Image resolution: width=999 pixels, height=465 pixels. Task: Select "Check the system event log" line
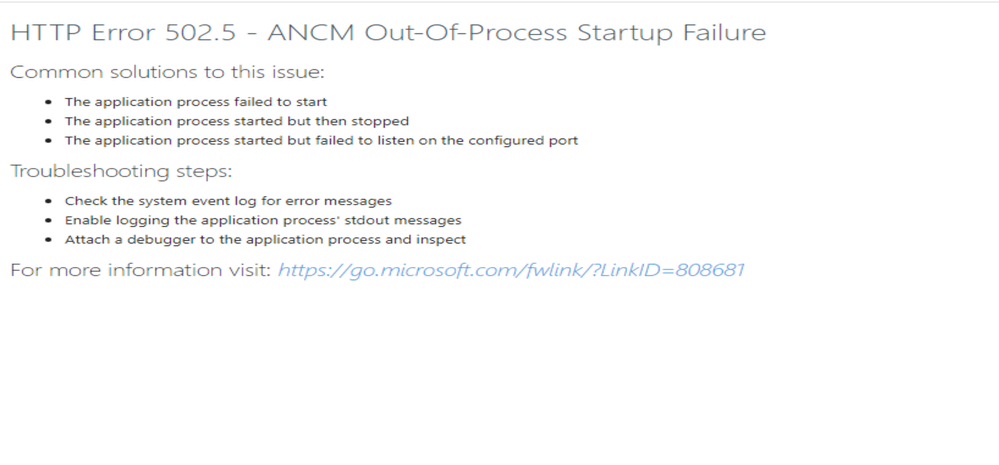[228, 201]
